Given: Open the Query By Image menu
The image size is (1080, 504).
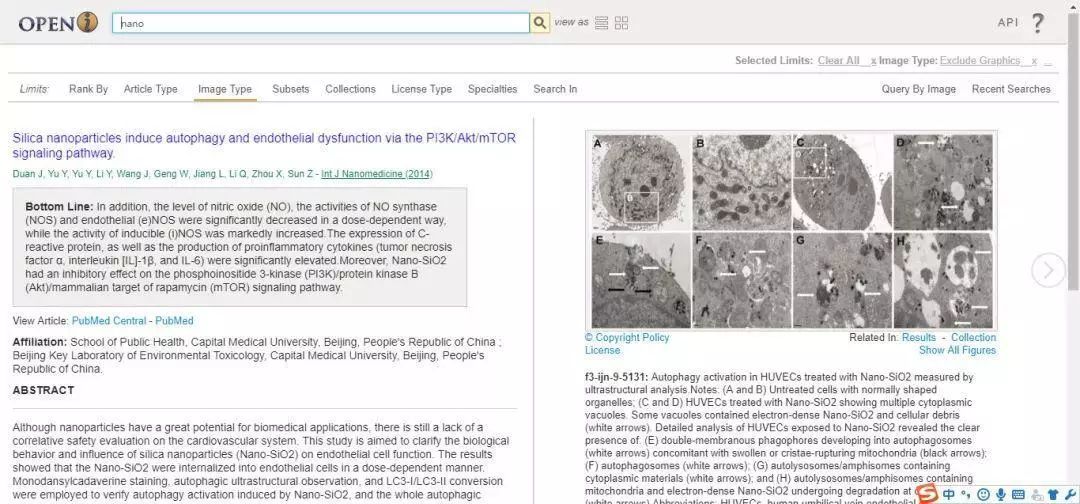Looking at the screenshot, I should [x=918, y=89].
